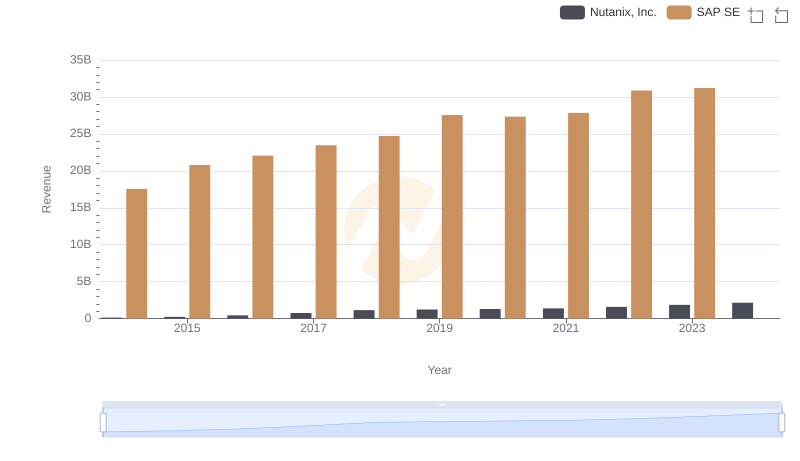Image resolution: width=800 pixels, height=461 pixels.
Task: Click the SAP SE tan legend swatch
Action: pos(679,12)
